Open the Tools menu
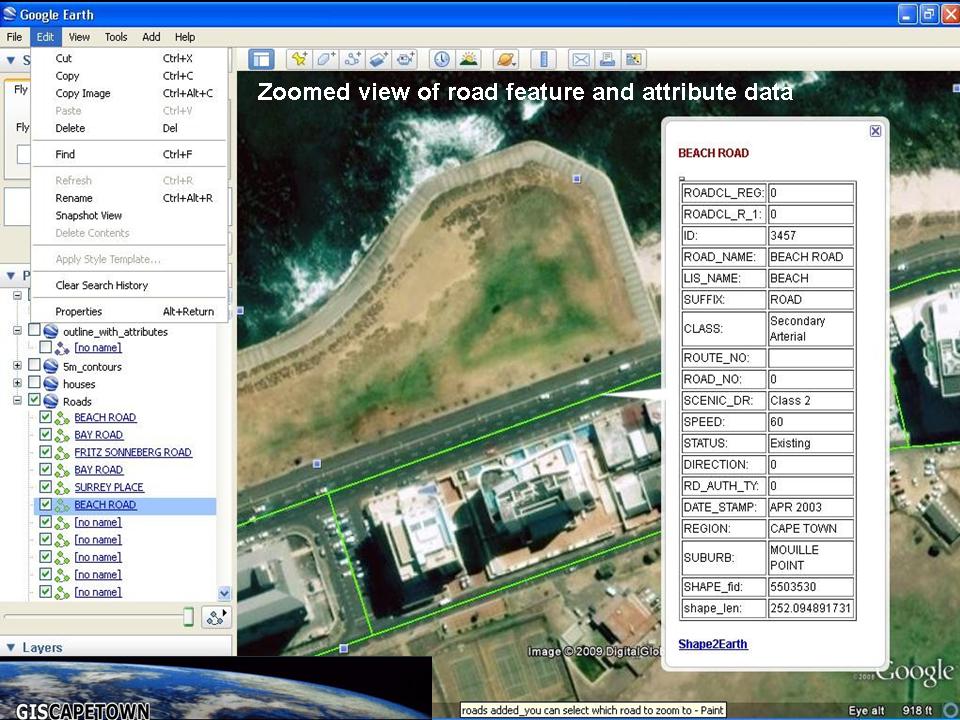Image resolution: width=960 pixels, height=720 pixels. [x=116, y=37]
